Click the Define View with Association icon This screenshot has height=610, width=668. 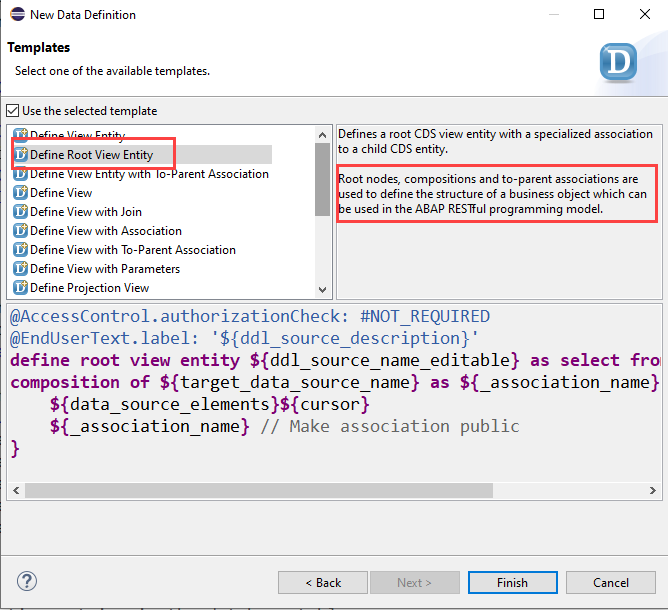(20, 230)
